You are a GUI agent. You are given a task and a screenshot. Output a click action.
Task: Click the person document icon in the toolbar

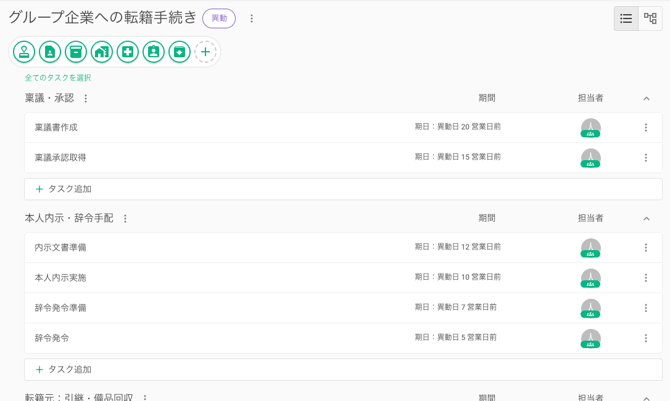(50, 52)
